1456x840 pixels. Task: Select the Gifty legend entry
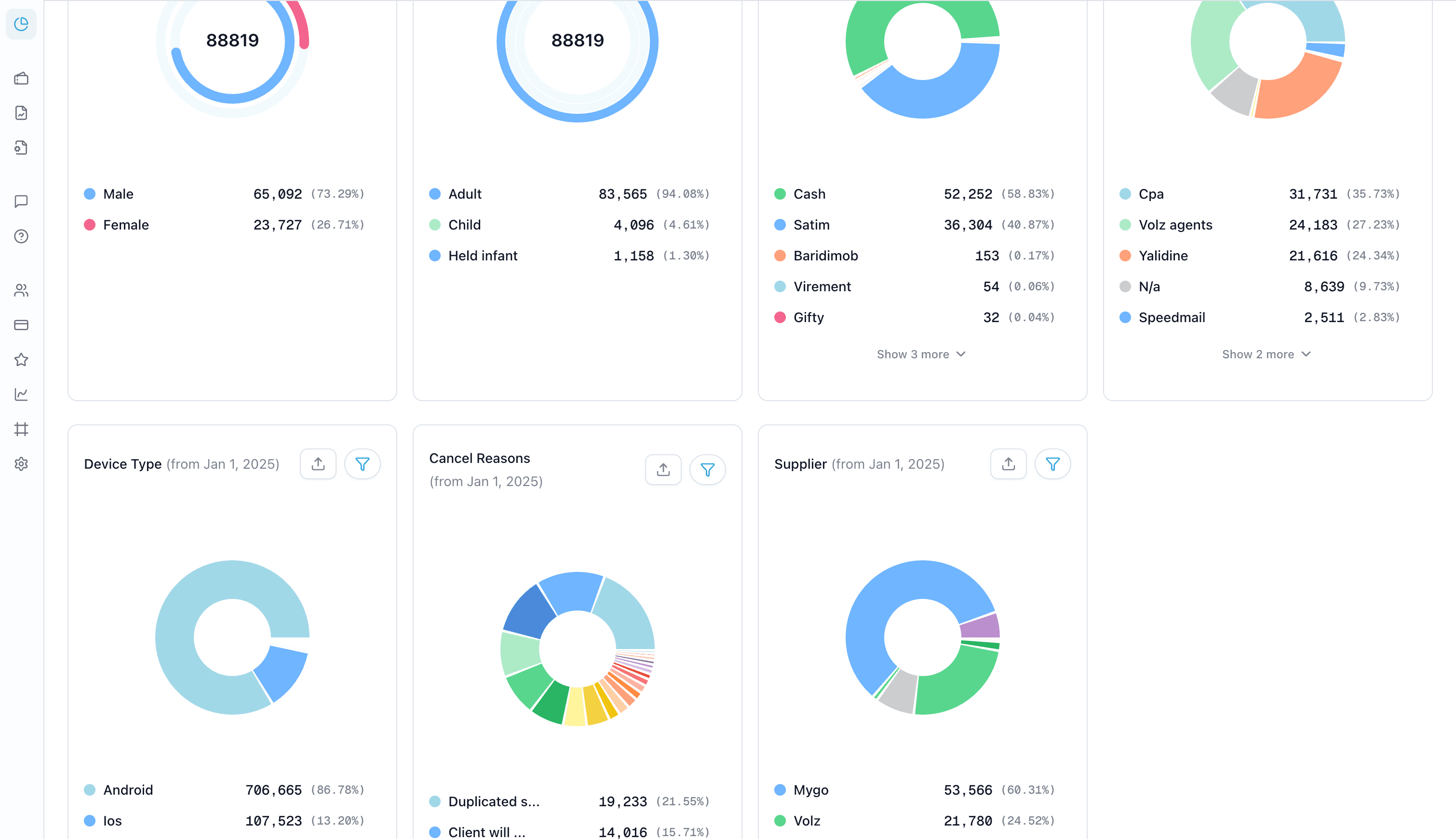coord(915,317)
